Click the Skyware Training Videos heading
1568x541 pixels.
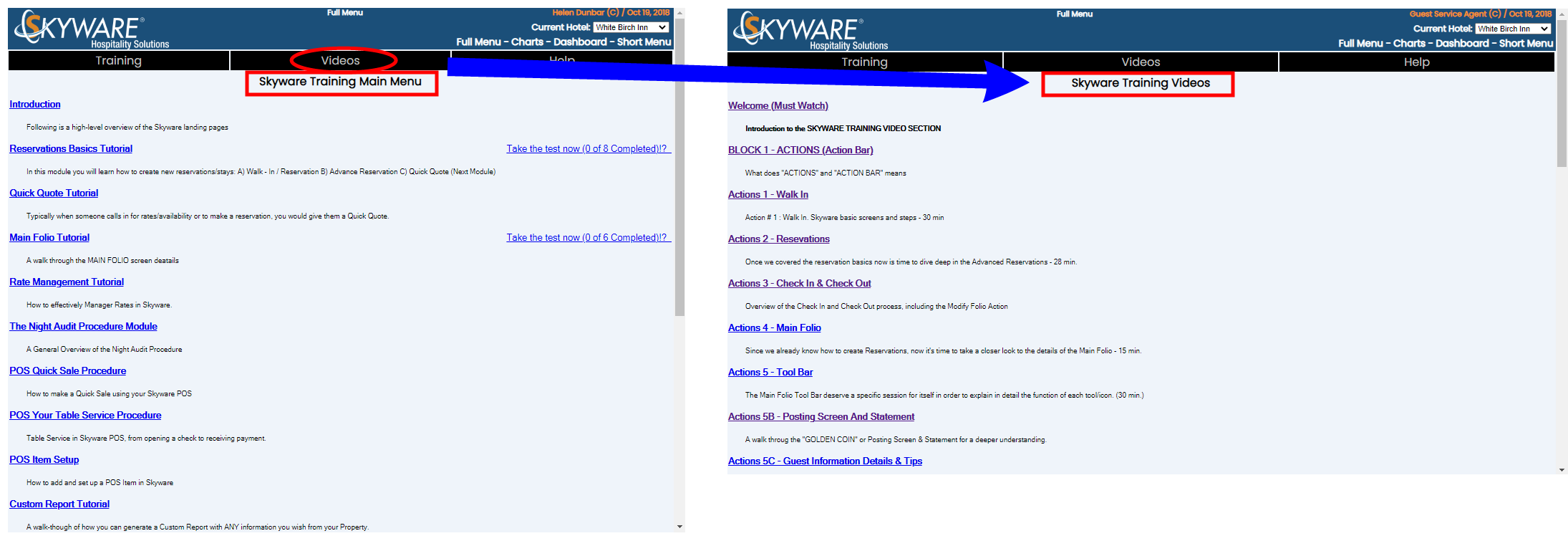pos(1141,83)
